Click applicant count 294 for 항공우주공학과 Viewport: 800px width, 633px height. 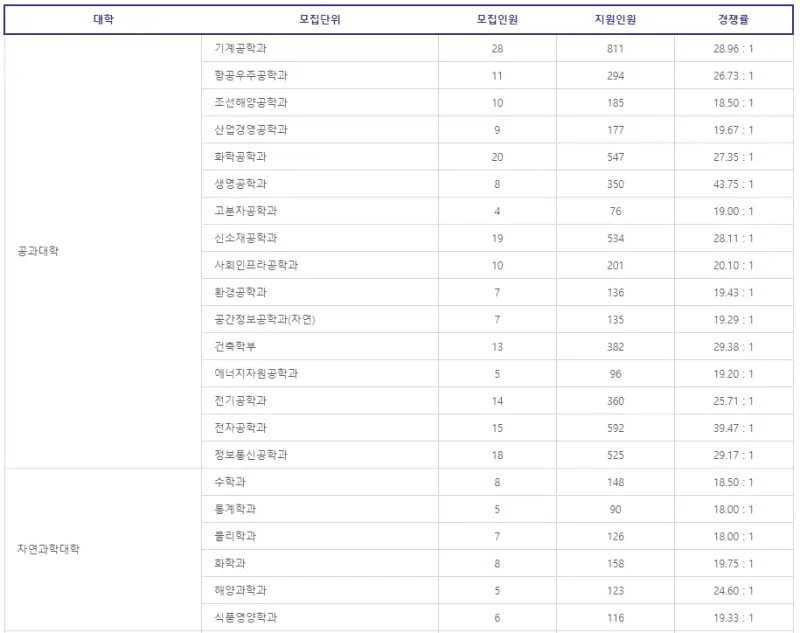pyautogui.click(x=615, y=76)
